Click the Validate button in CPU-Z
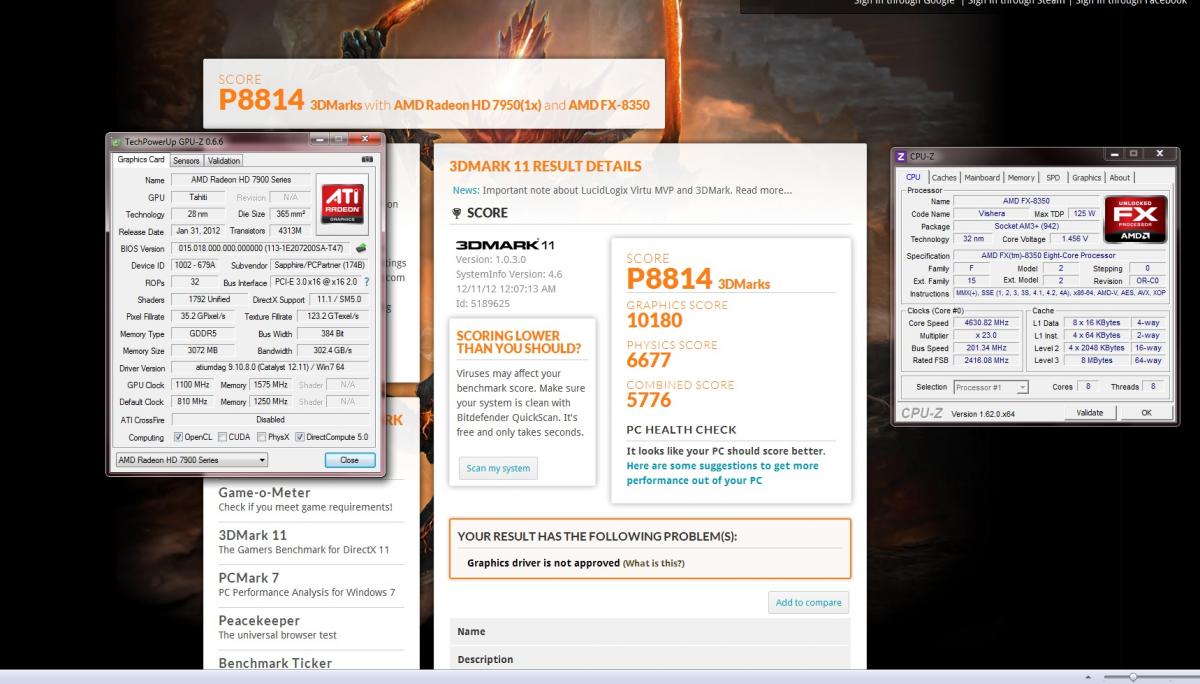The width and height of the screenshot is (1200, 684). pyautogui.click(x=1090, y=412)
